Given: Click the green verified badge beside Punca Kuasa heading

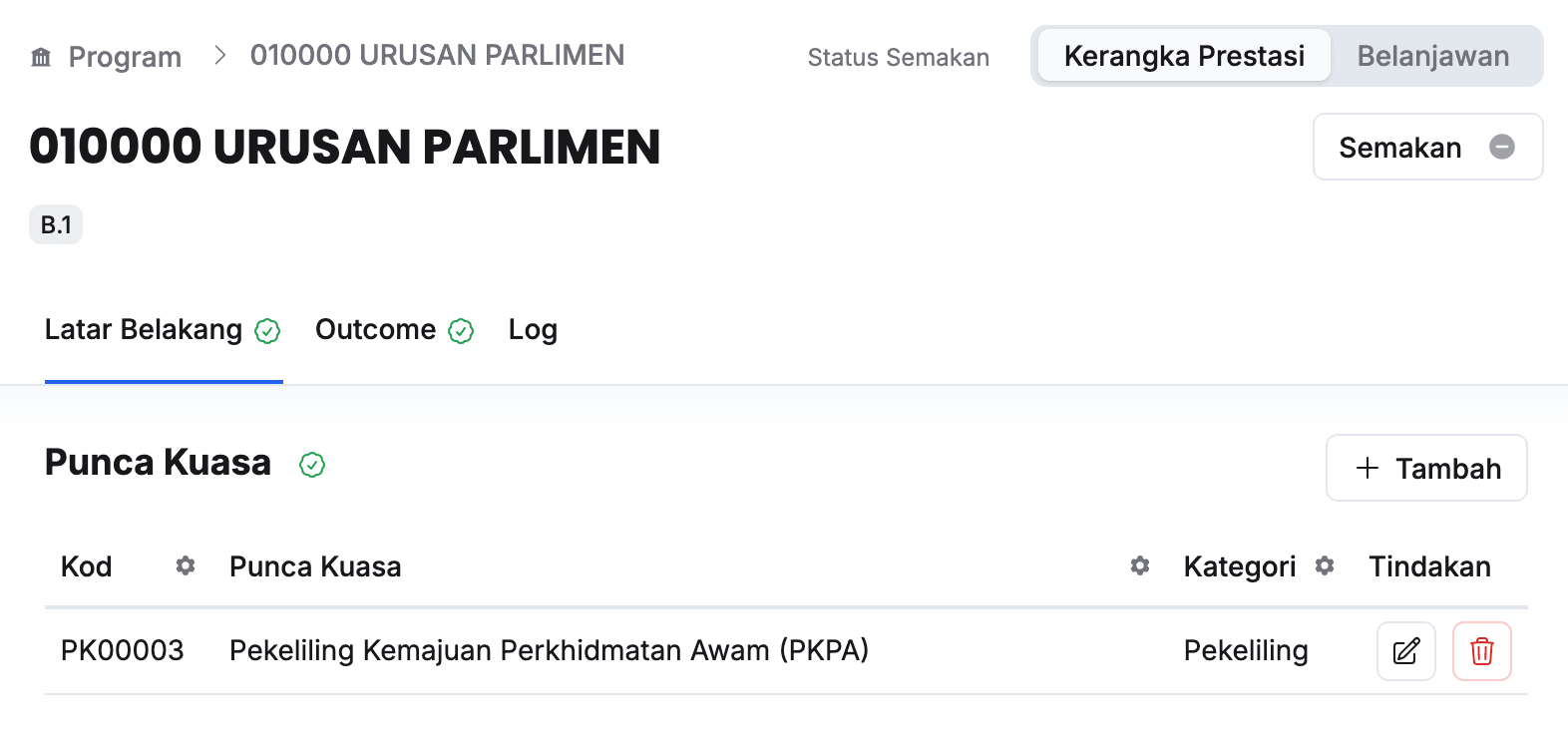Looking at the screenshot, I should (x=312, y=465).
